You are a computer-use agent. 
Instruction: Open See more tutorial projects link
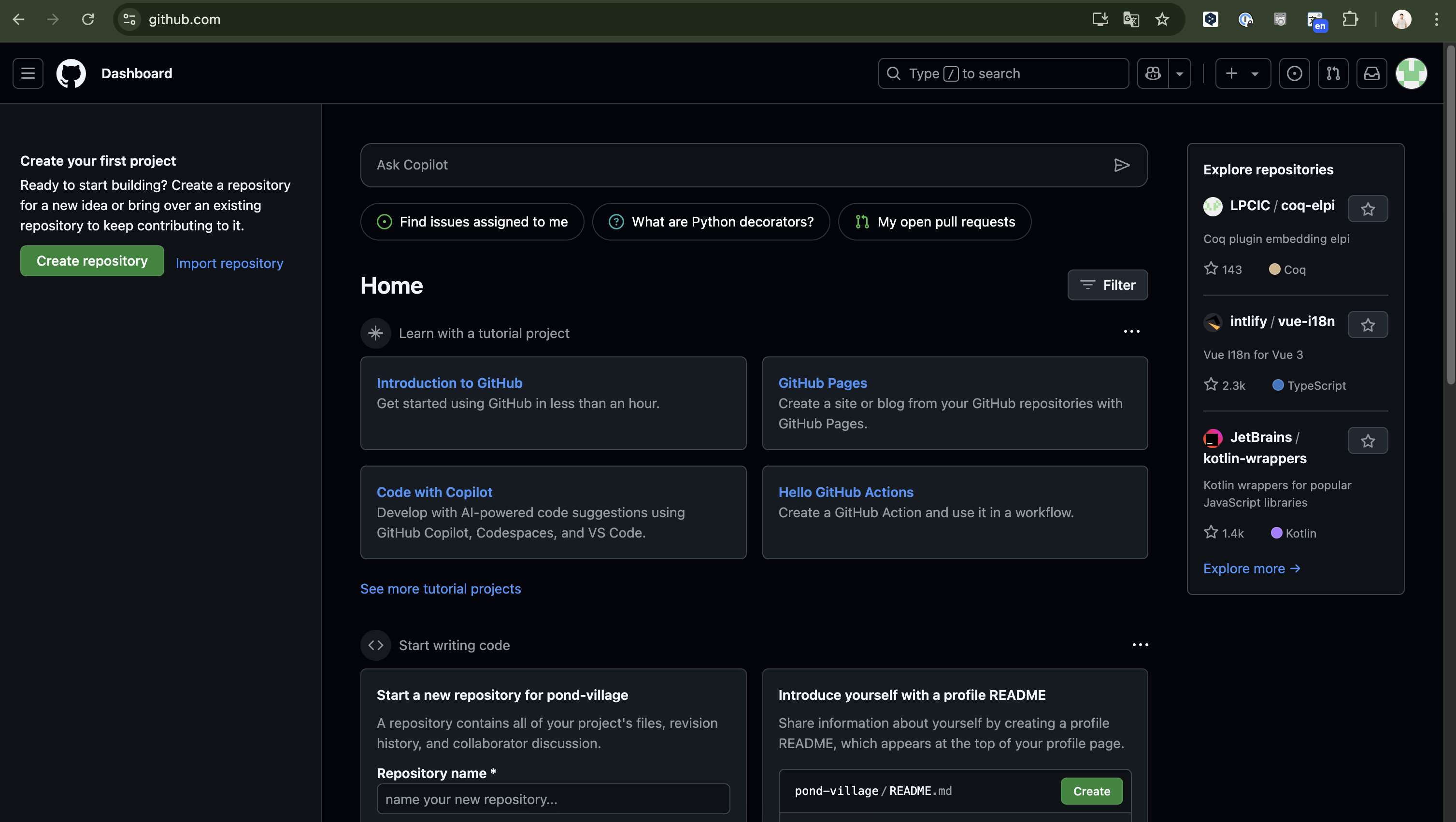tap(440, 588)
